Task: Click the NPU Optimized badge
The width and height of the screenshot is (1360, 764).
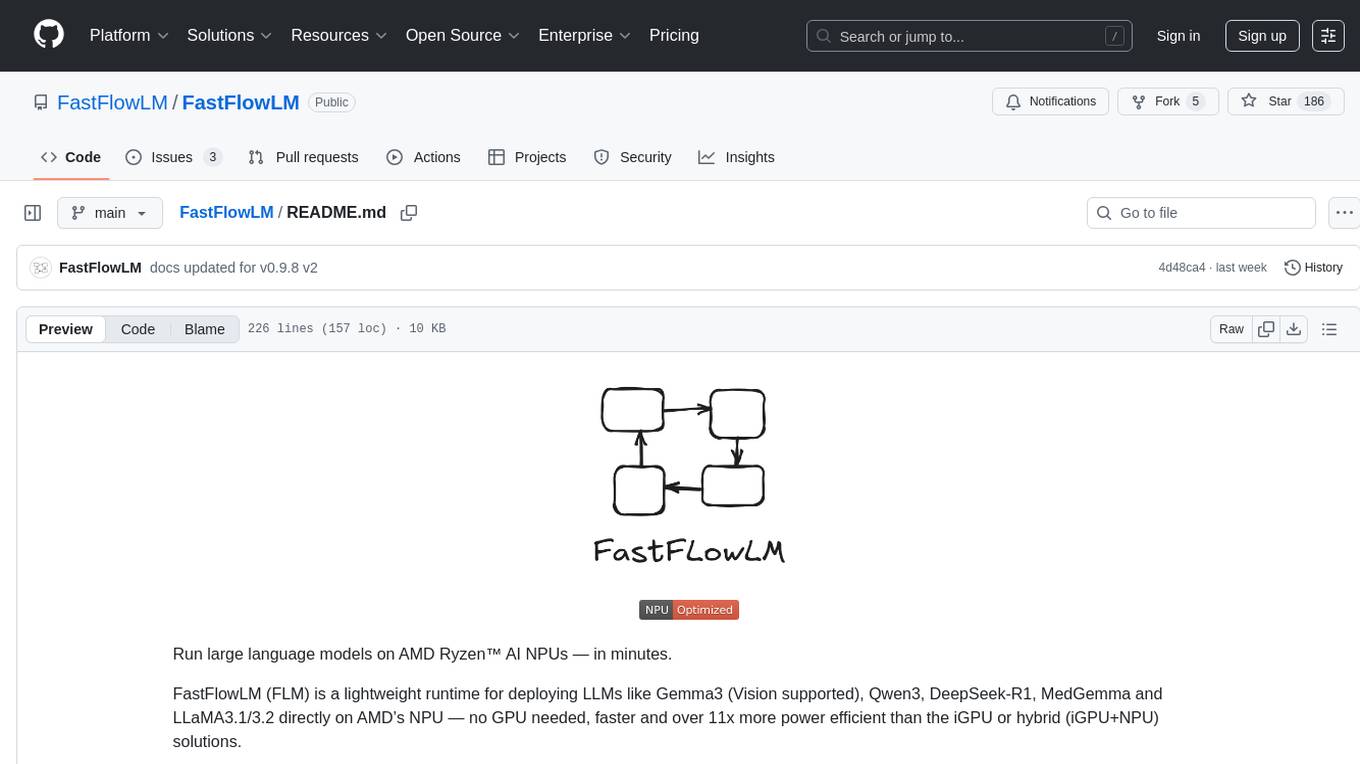Action: pos(689,610)
